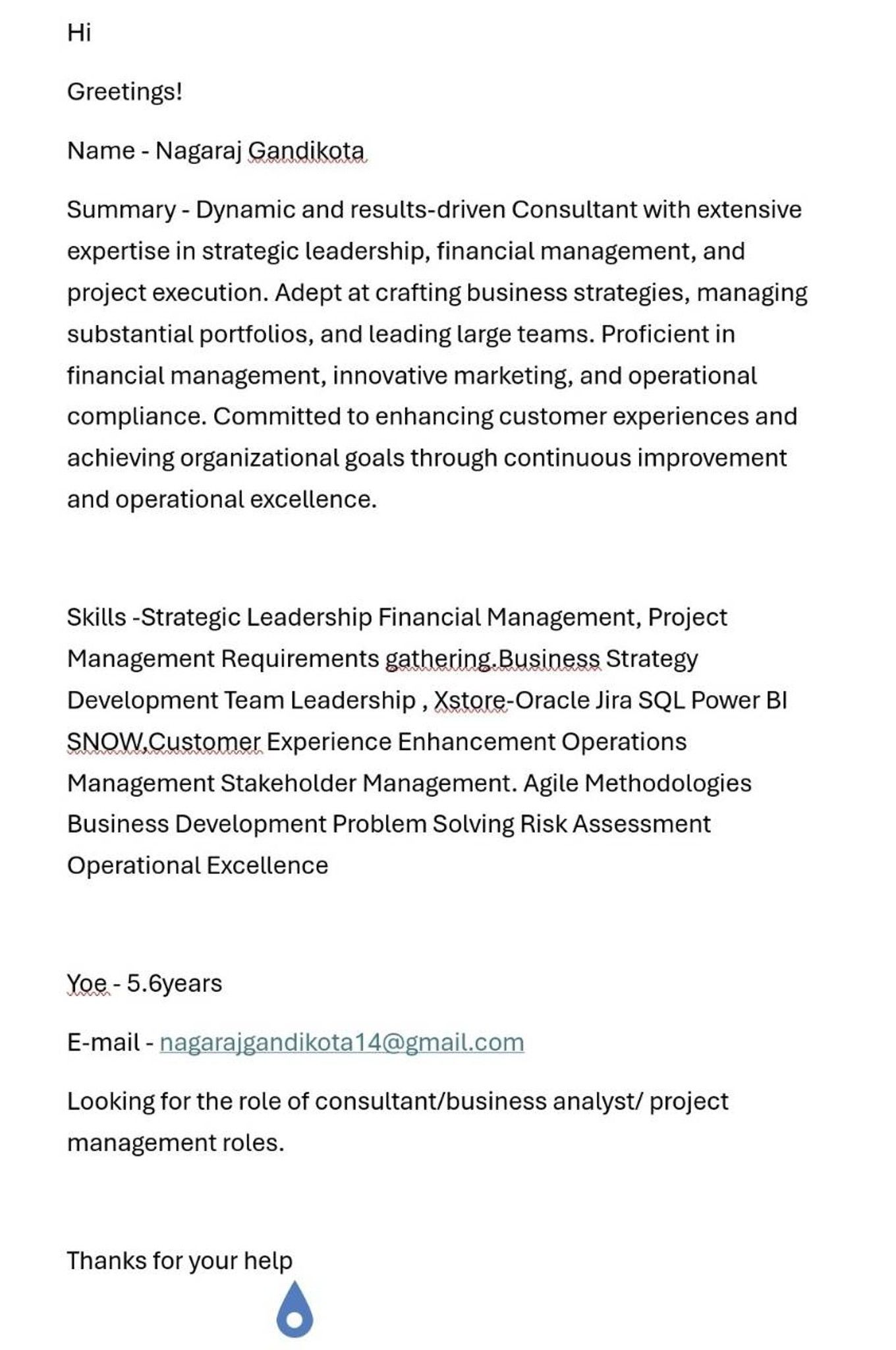Screen dimensions: 896x1350
Task: Click the text management roles. near bottom
Action: pos(176,1142)
